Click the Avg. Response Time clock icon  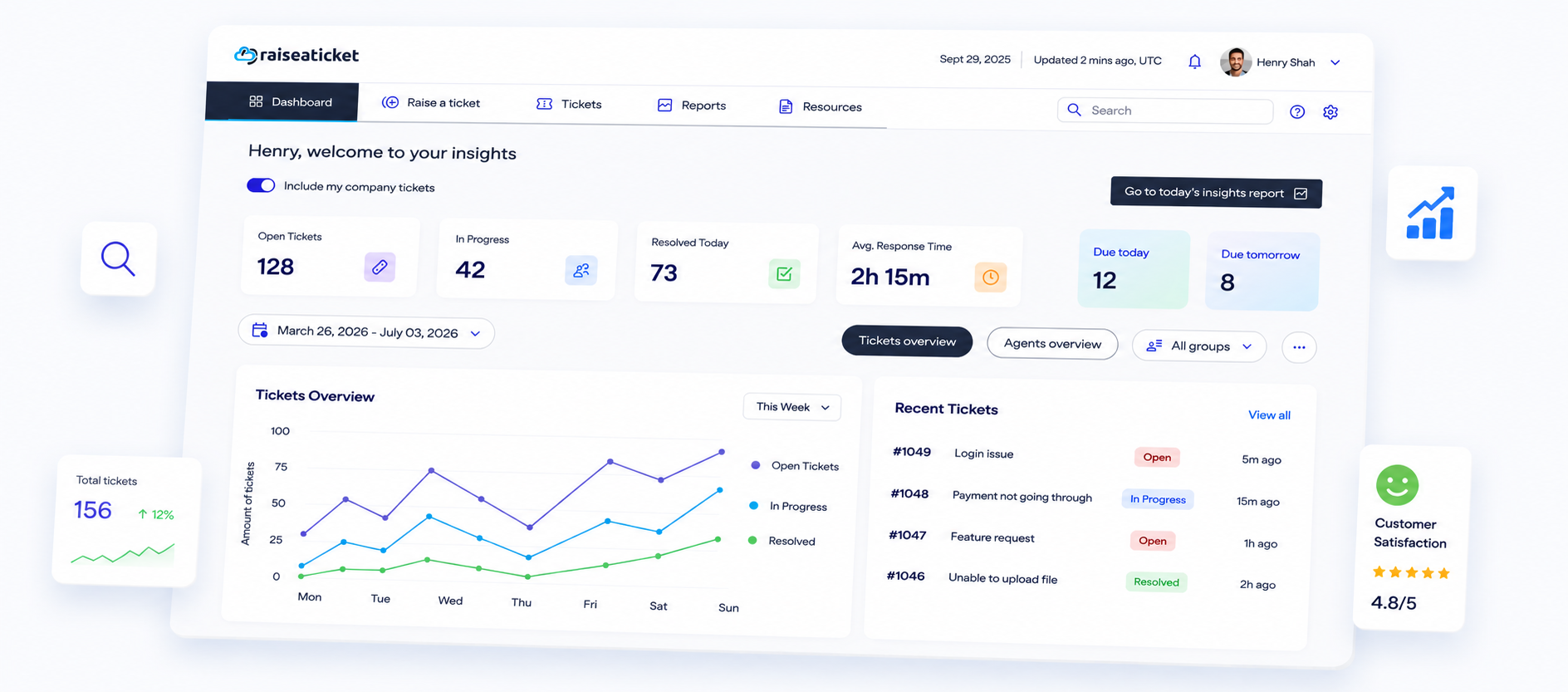(990, 277)
